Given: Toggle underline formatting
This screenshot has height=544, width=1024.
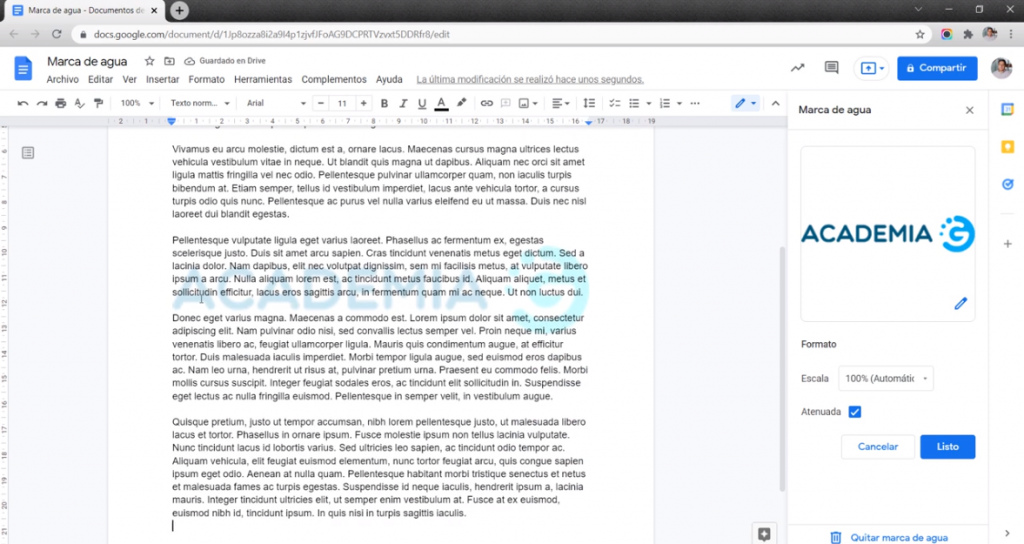Looking at the screenshot, I should coord(422,103).
